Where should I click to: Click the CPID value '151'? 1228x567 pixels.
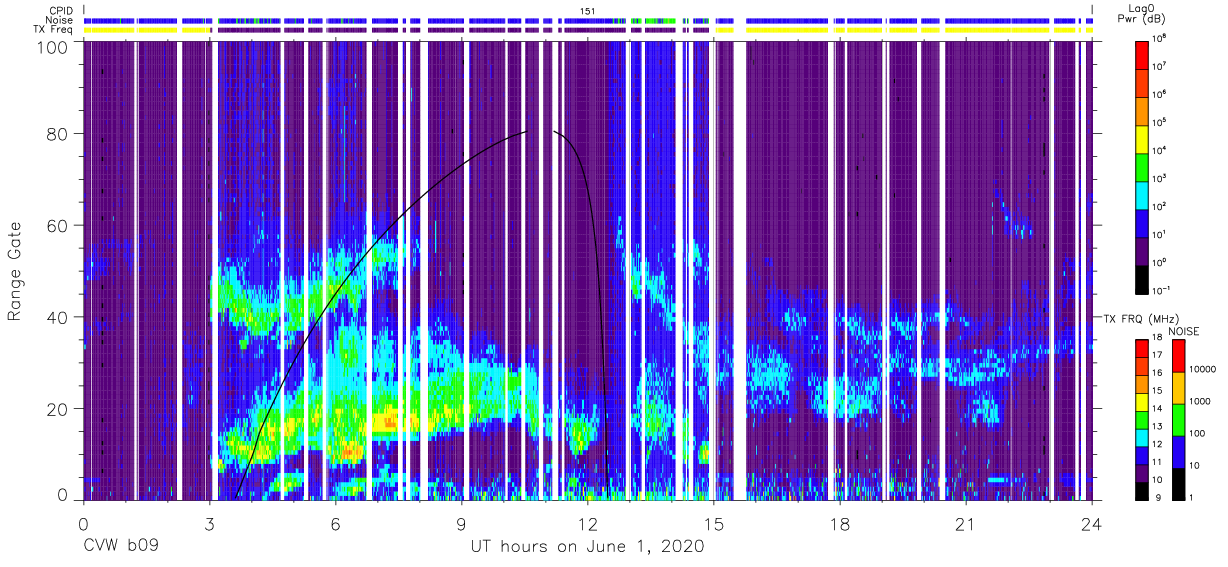587,11
